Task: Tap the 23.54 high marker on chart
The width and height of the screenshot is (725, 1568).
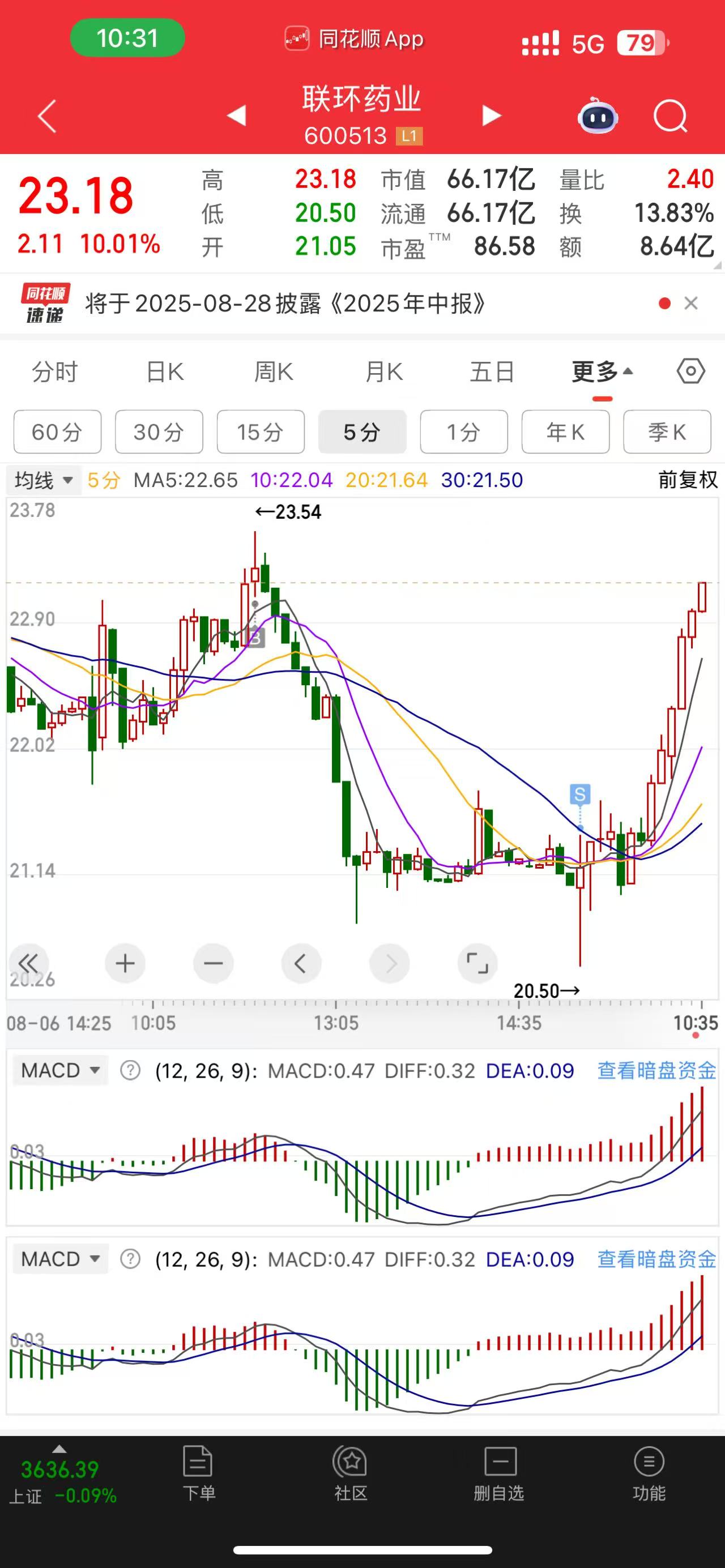Action: [x=288, y=512]
